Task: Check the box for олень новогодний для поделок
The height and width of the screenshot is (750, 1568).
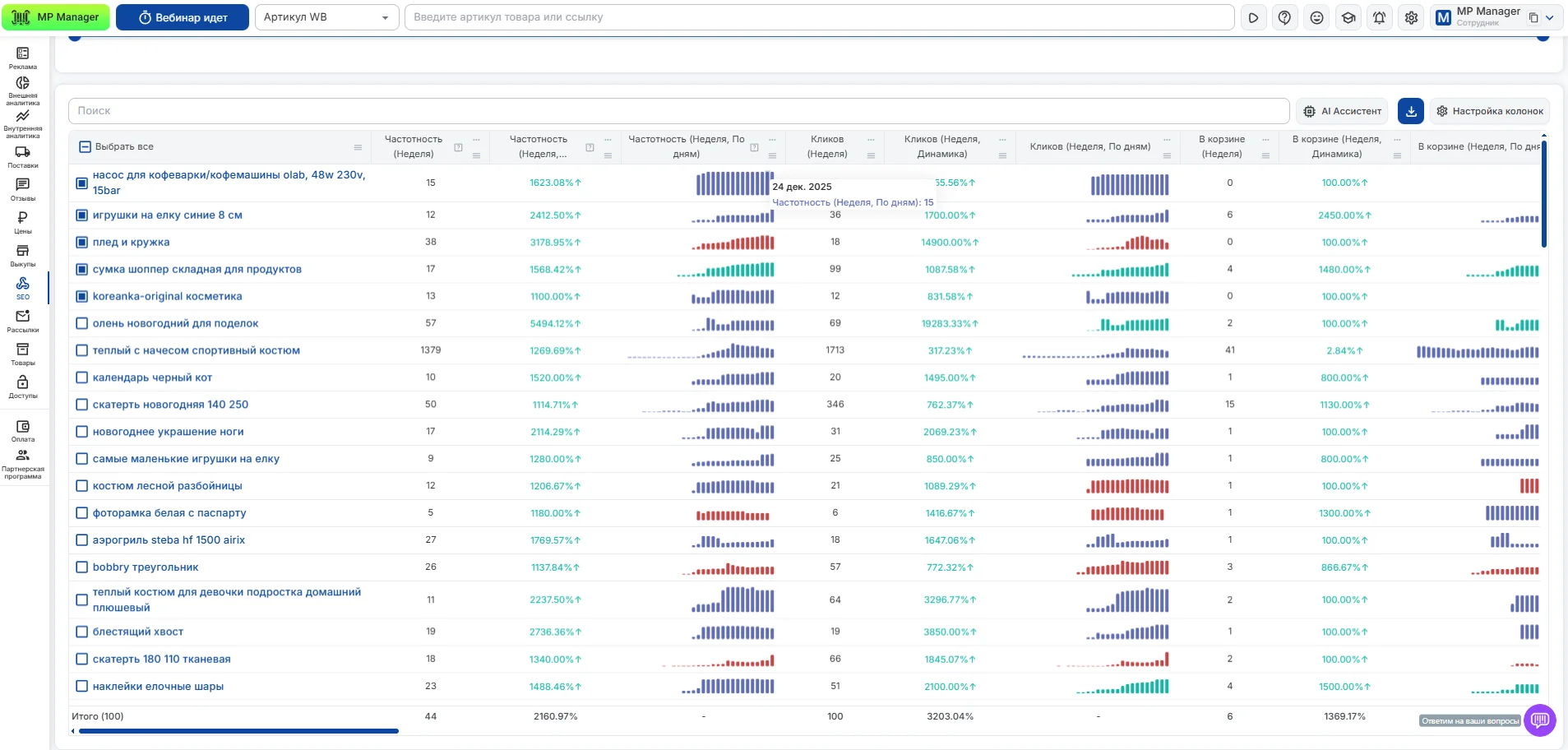Action: [82, 323]
